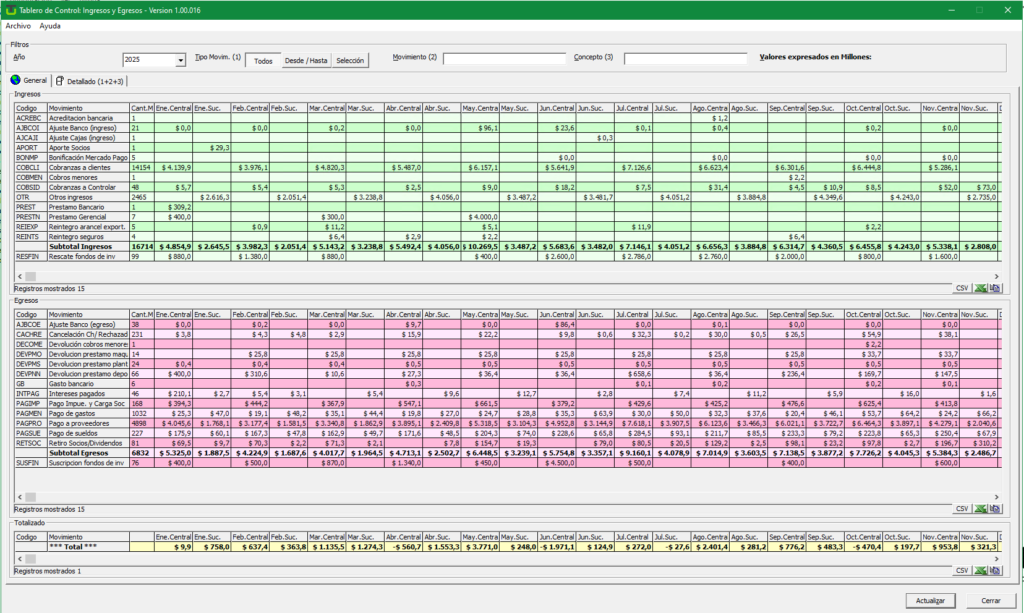Image resolution: width=1024 pixels, height=613 pixels.
Task: Open the Archivo menu
Action: (x=18, y=25)
